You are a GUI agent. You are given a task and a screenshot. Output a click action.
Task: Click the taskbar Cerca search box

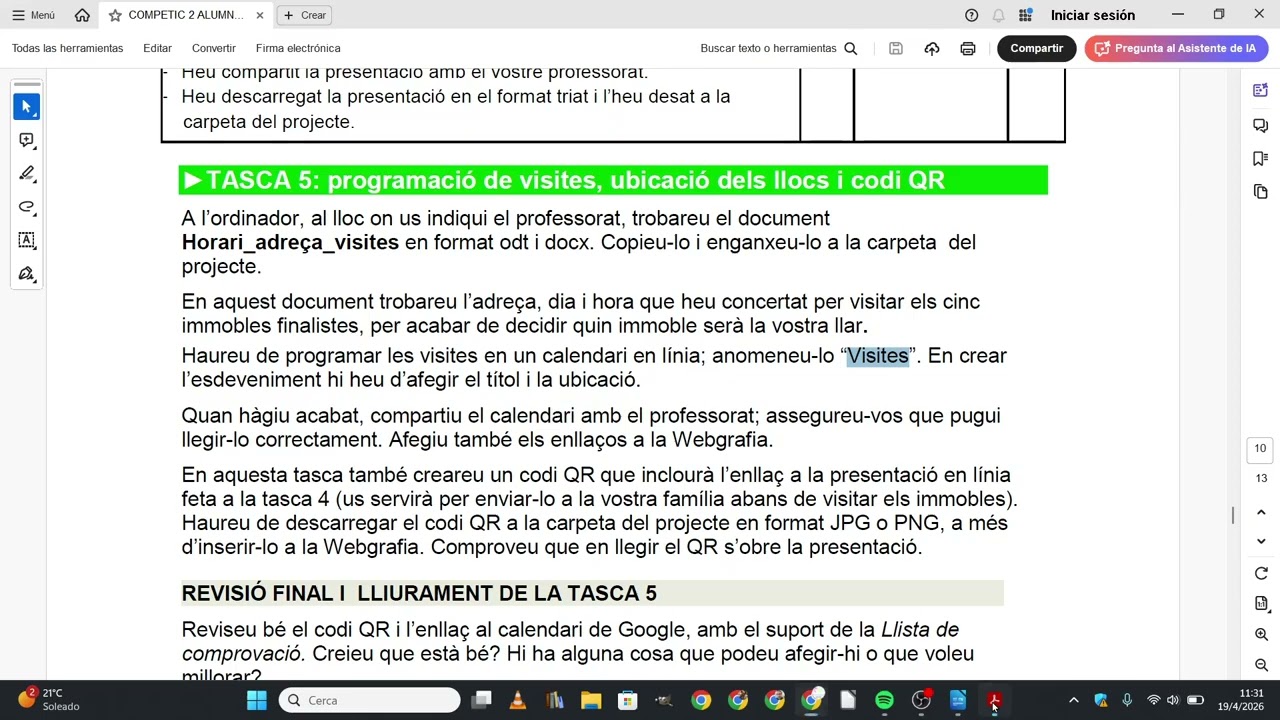tap(369, 700)
